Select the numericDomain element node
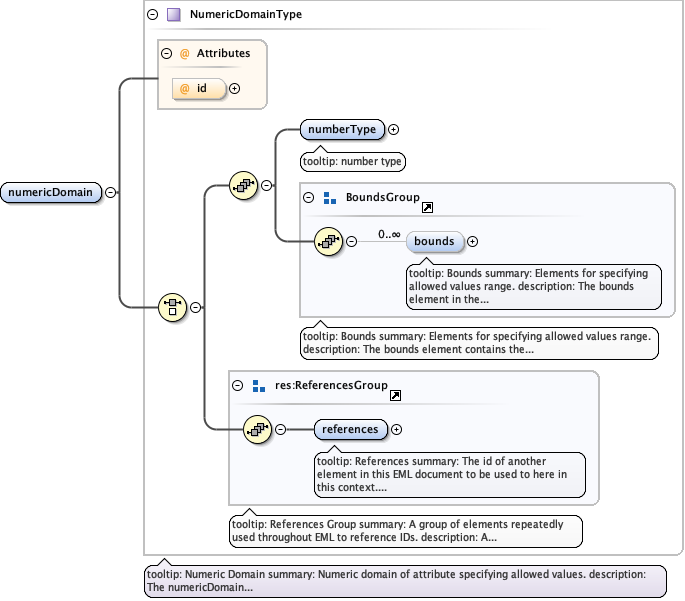Viewport: 685px width, 601px height. coord(52,193)
